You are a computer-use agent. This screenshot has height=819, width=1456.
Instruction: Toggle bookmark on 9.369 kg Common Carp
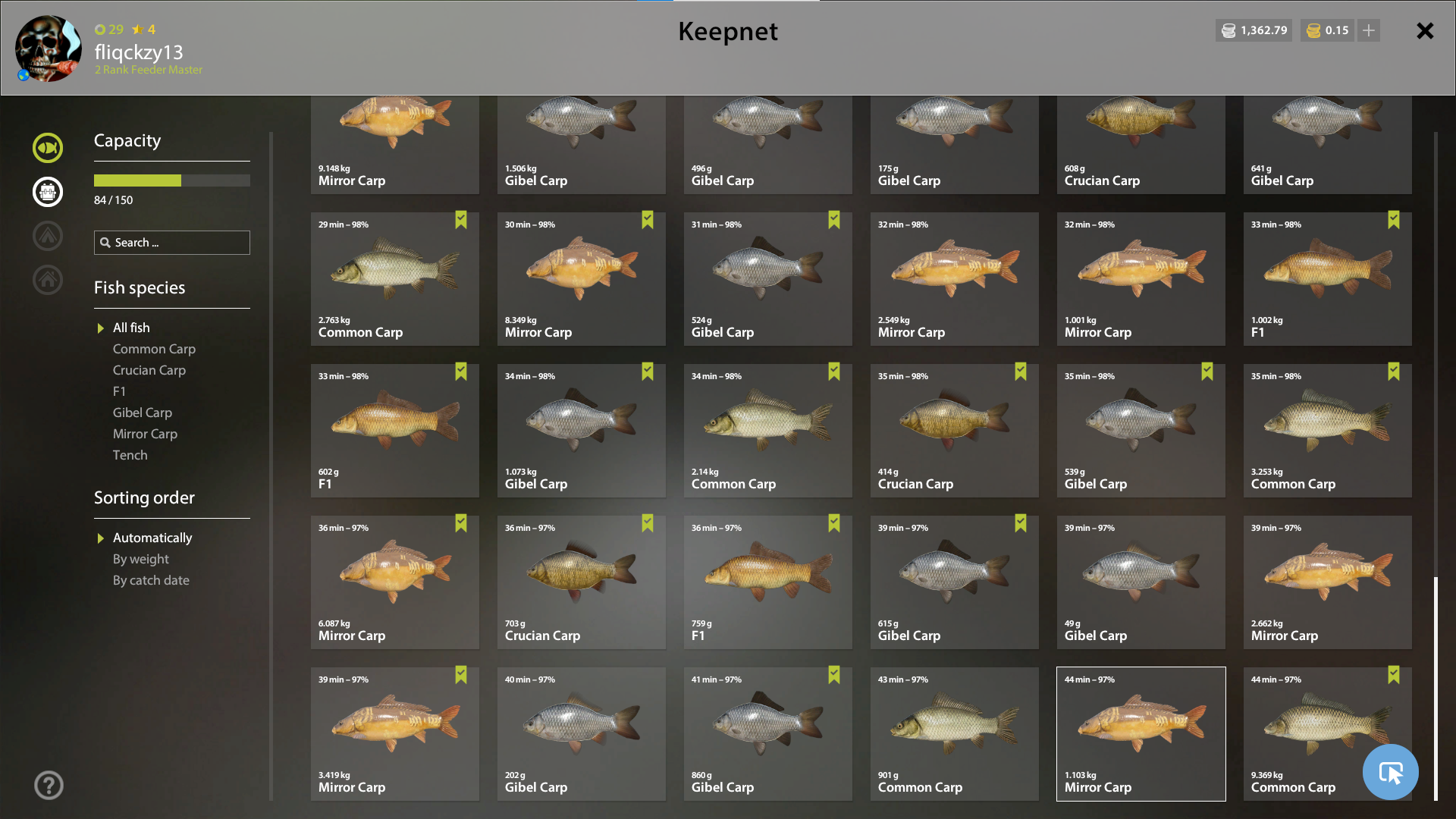[x=1394, y=675]
